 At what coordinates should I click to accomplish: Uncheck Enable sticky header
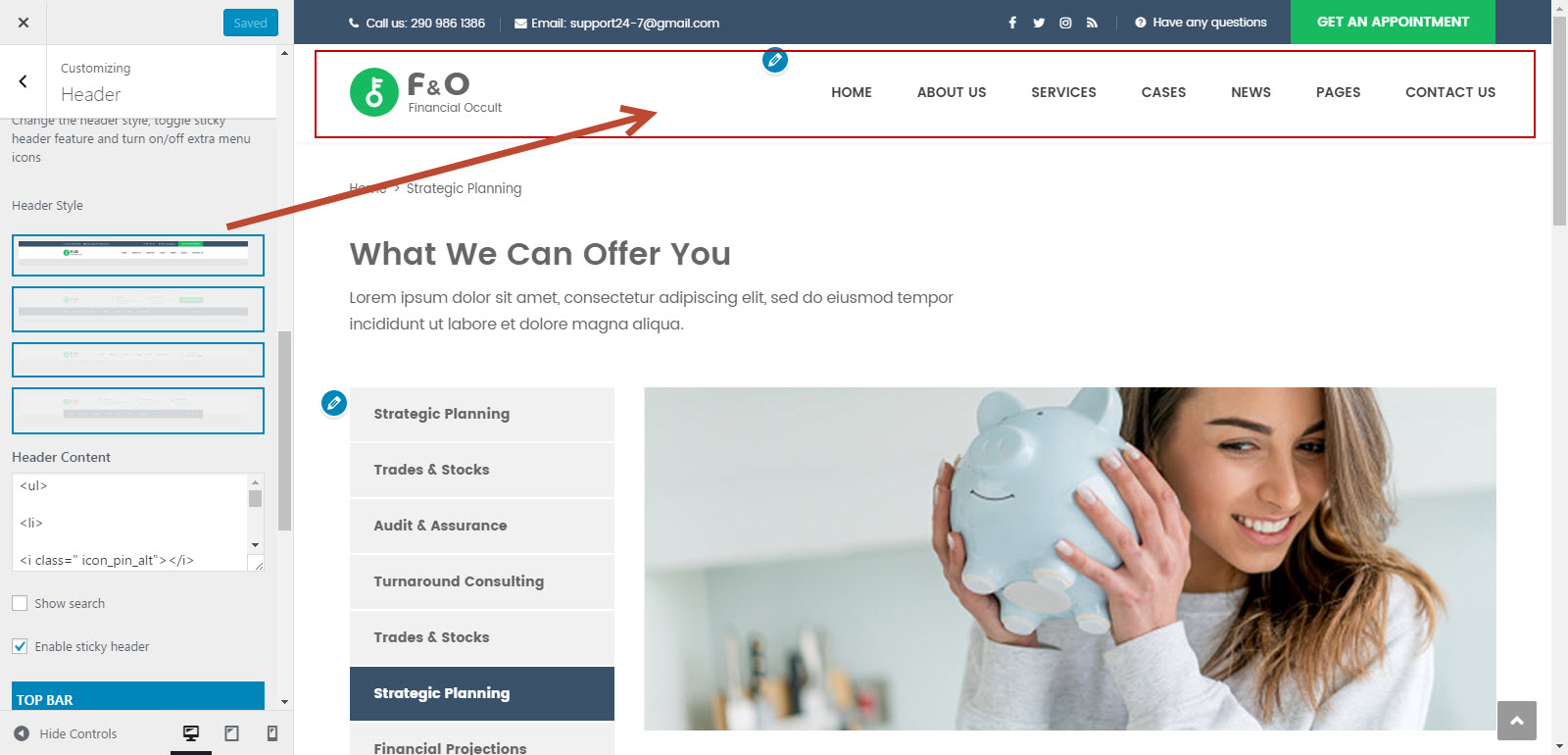pyautogui.click(x=20, y=646)
